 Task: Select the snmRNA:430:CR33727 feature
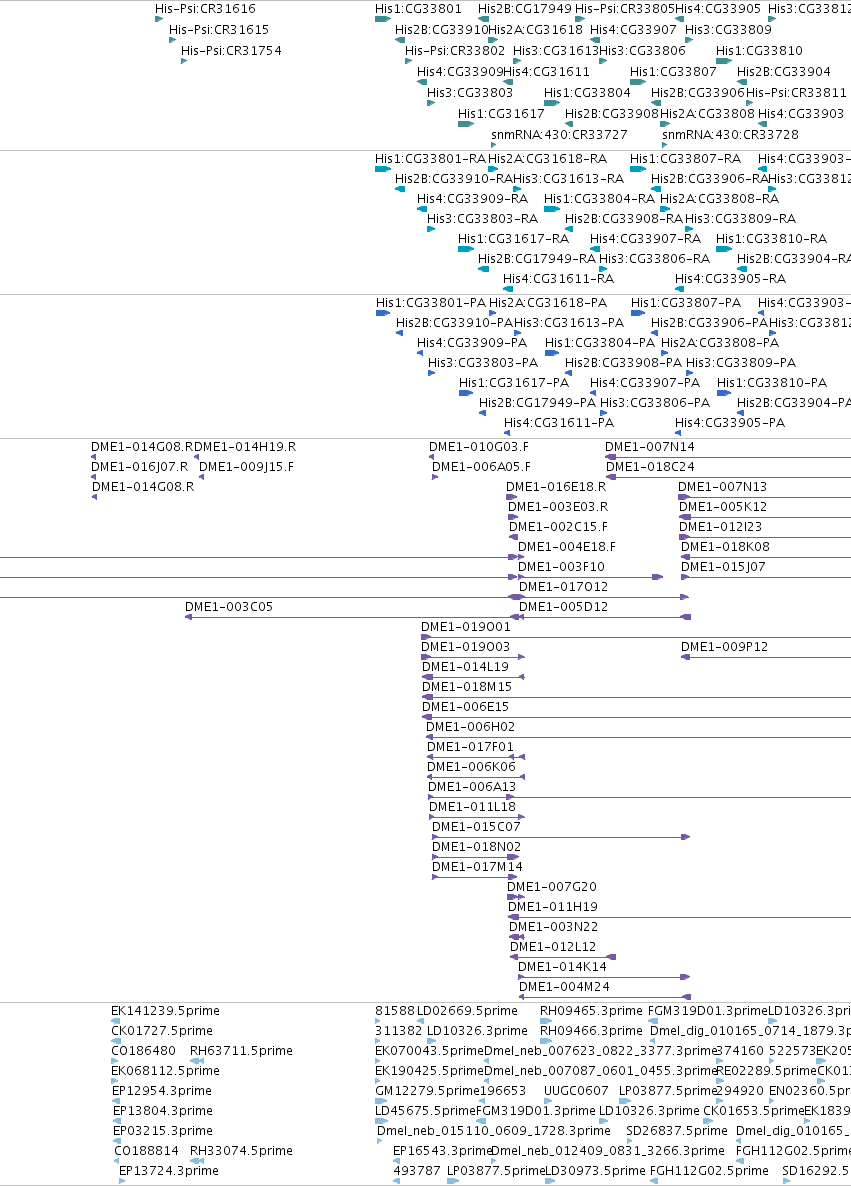(559, 135)
